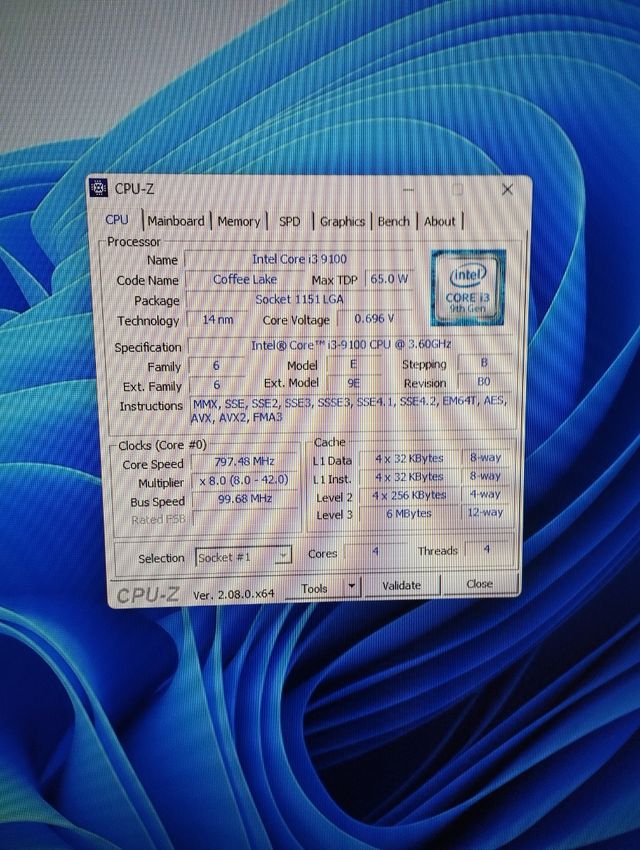Click the Core Speed value field
Image resolution: width=640 pixels, height=850 pixels.
(x=246, y=463)
